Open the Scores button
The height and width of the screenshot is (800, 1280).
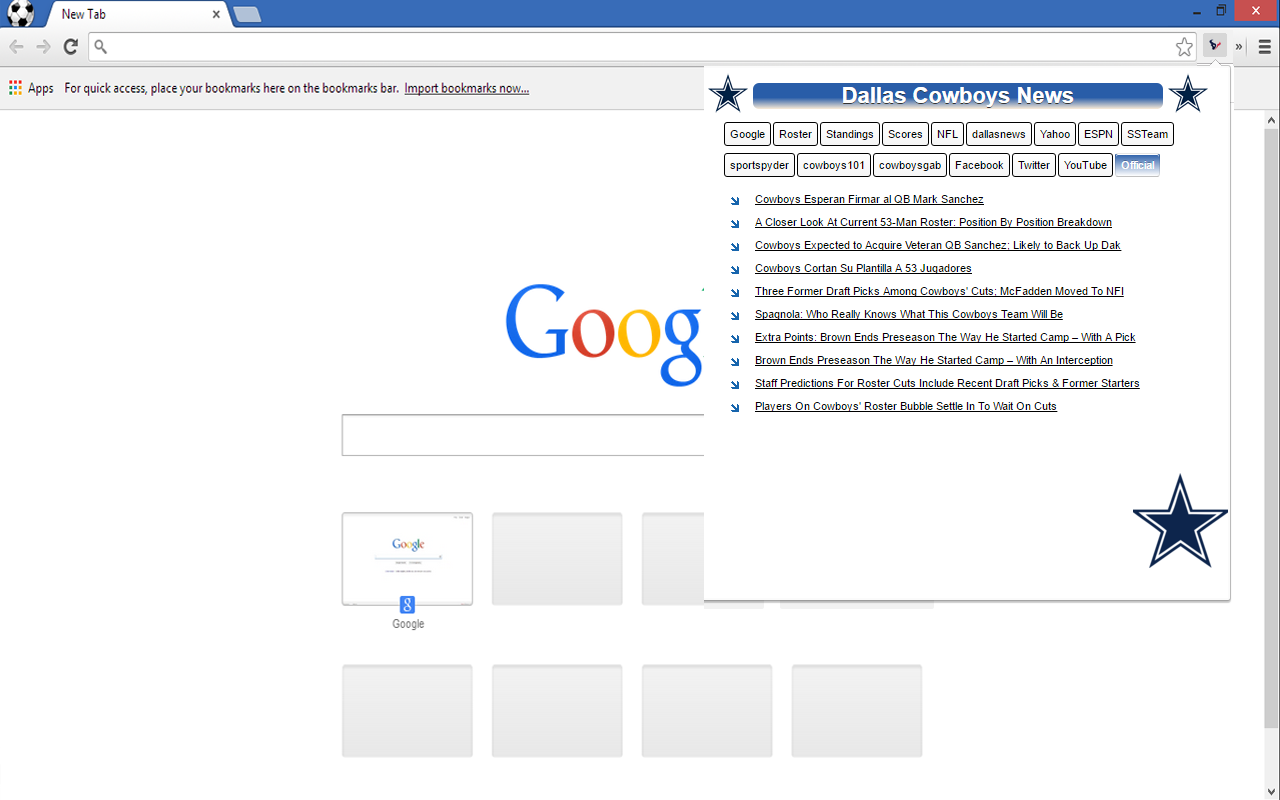905,134
